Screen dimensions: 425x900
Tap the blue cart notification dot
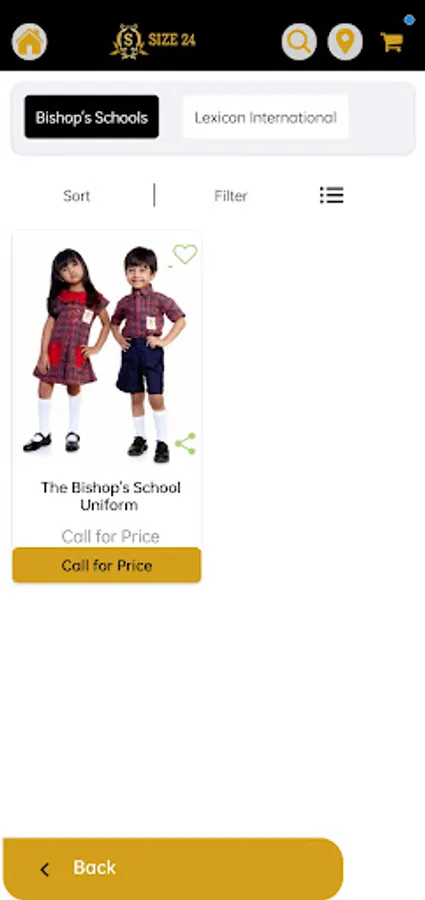409,20
